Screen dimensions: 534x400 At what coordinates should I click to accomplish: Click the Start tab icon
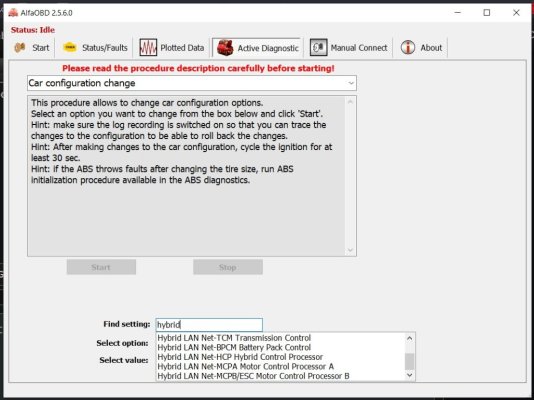[20, 48]
